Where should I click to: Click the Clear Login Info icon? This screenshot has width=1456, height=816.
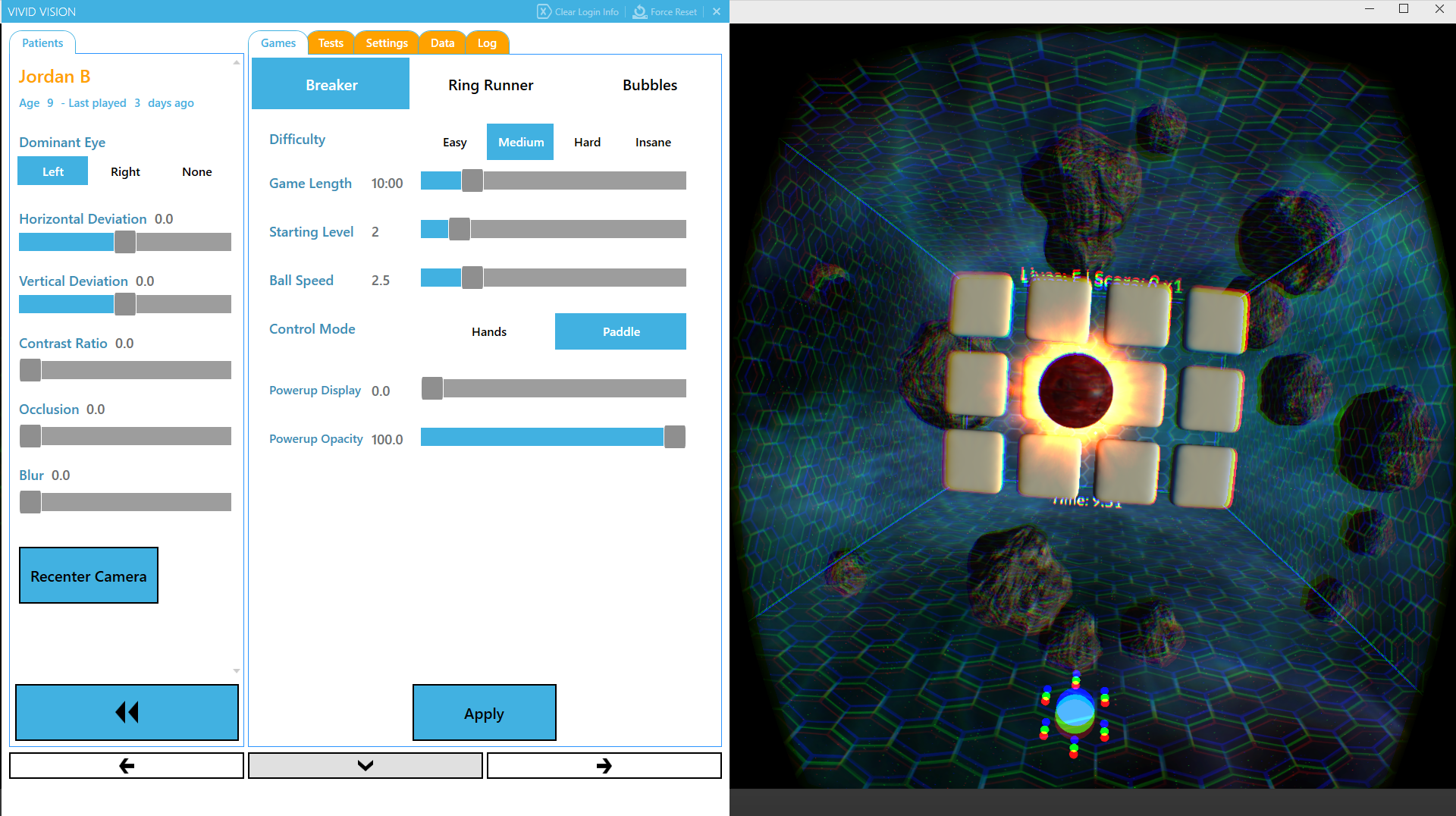click(x=544, y=11)
